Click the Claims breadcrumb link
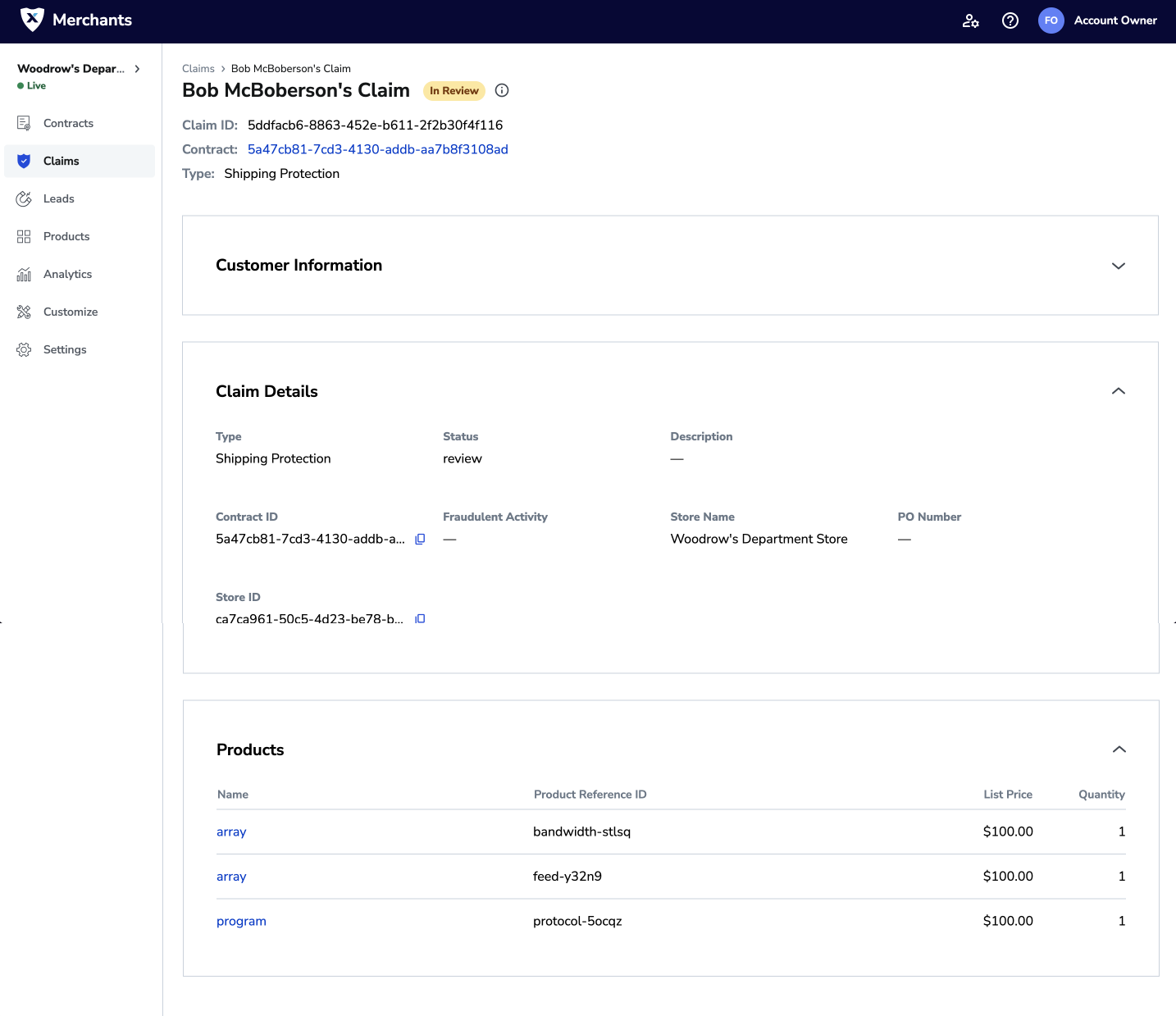The image size is (1176, 1016). (x=198, y=69)
